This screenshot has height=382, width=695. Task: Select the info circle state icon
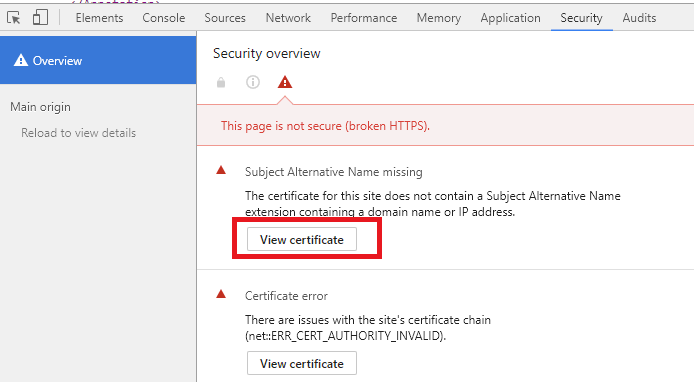253,82
